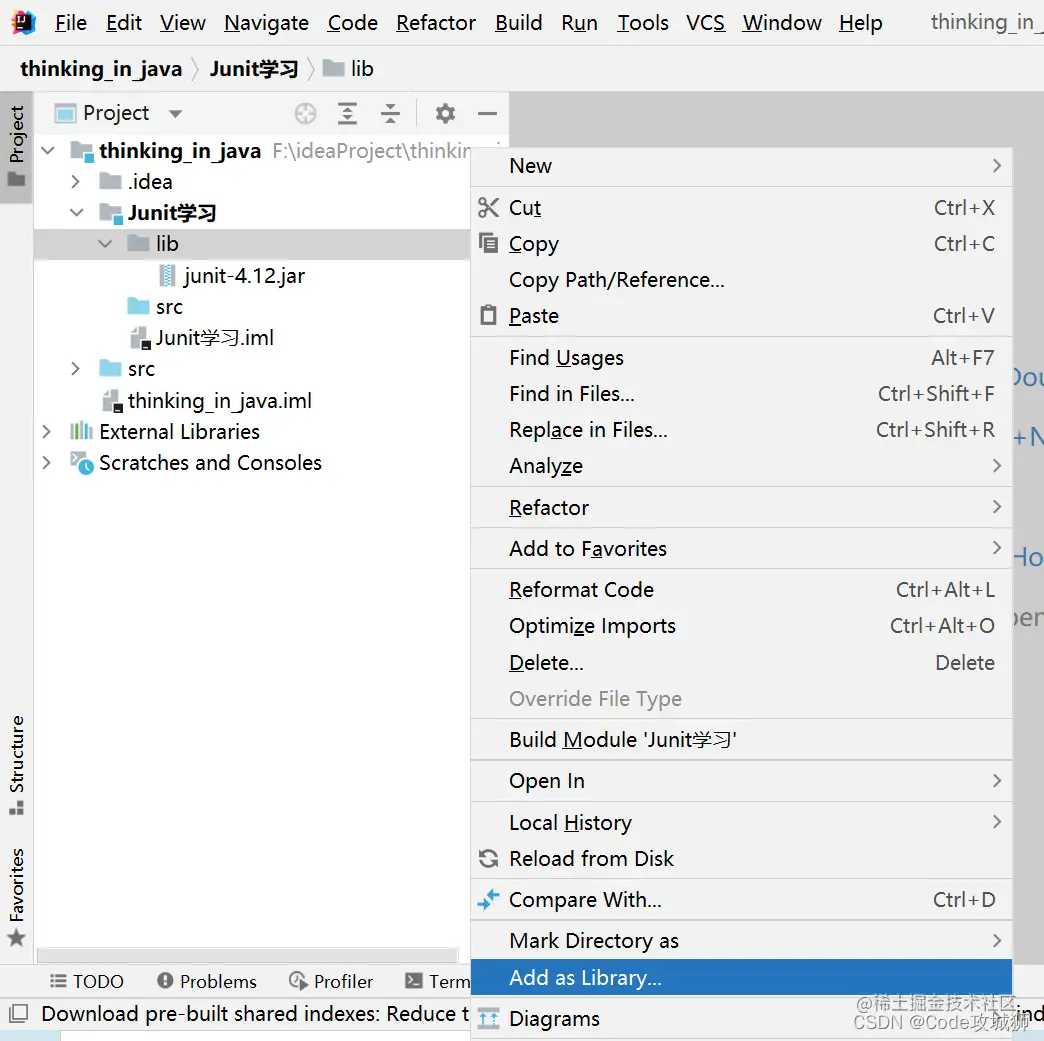Collapse the thinking_in_java root node

point(48,151)
